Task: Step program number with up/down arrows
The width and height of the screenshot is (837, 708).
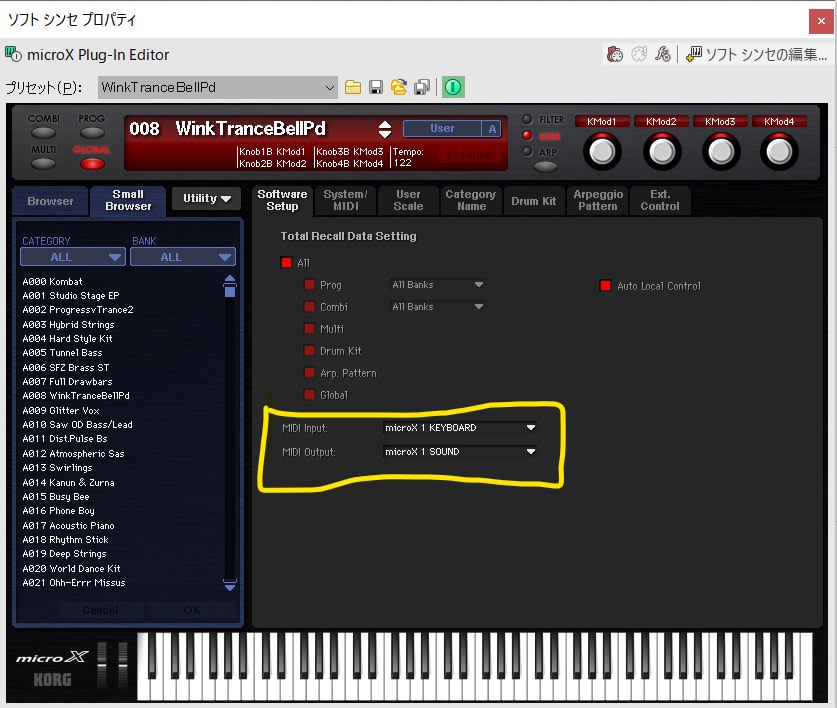Action: (385, 129)
